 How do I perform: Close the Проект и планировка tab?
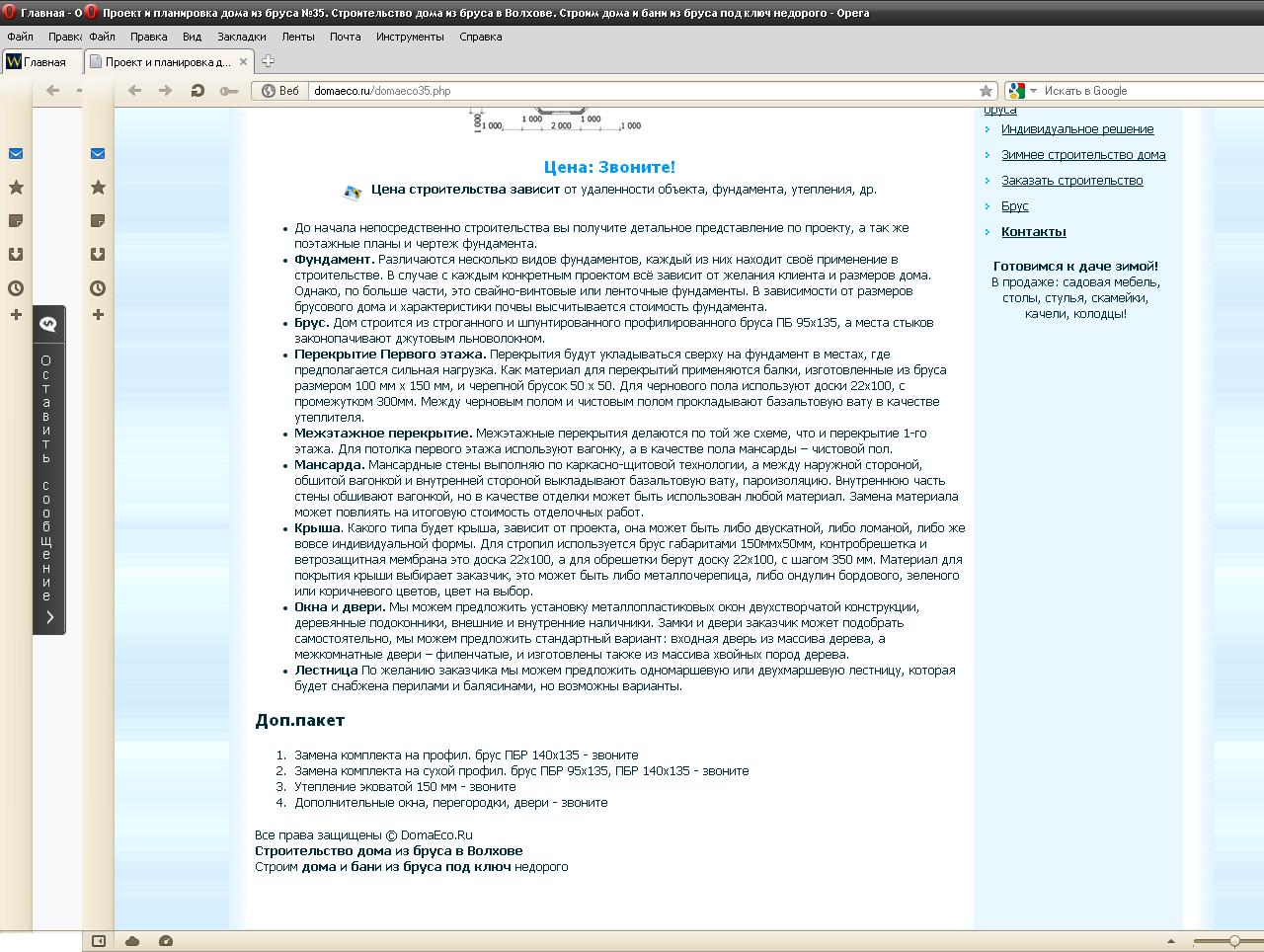tap(243, 61)
